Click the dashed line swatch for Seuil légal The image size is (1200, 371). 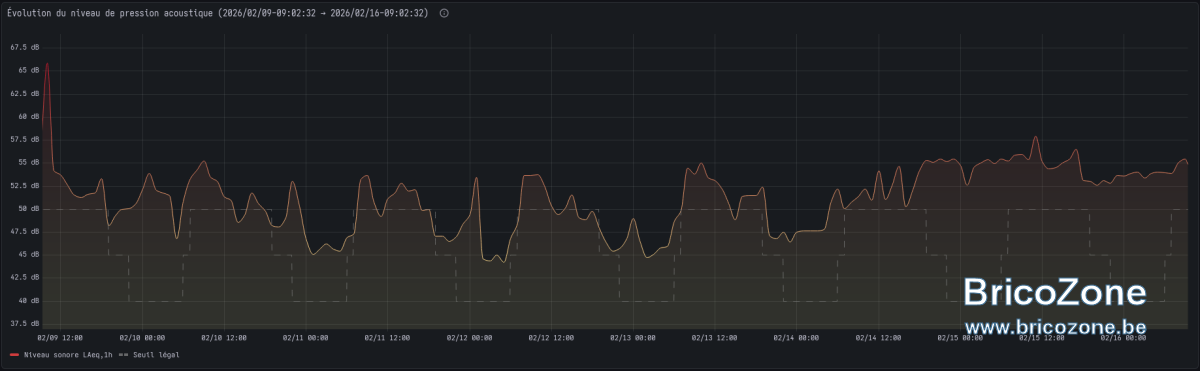[124, 354]
